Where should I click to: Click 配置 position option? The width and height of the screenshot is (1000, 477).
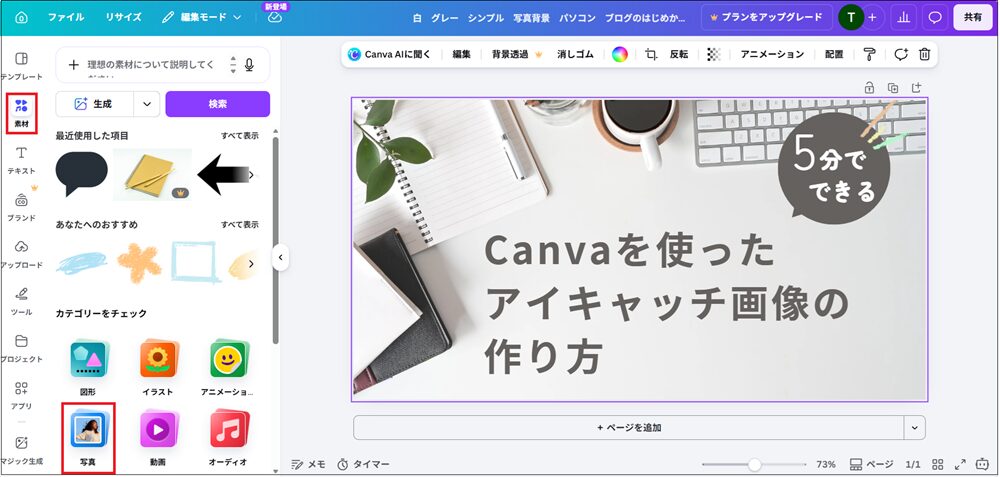pyautogui.click(x=834, y=54)
